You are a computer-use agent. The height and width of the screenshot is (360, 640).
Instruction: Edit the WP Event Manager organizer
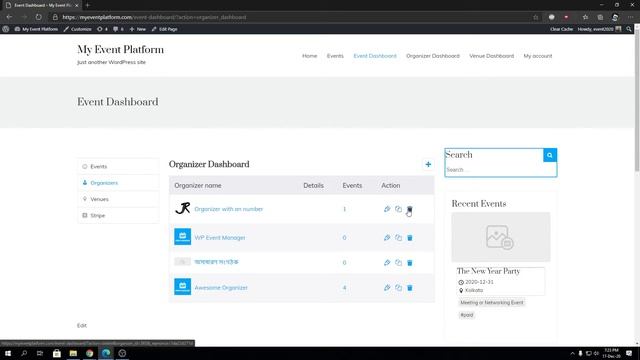point(387,238)
